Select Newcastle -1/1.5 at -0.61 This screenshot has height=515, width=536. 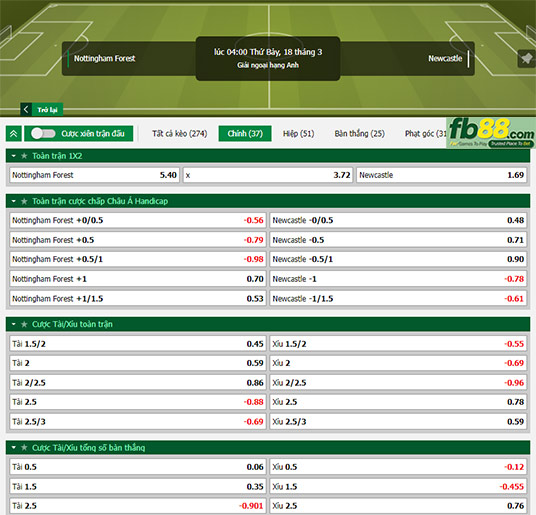click(x=398, y=299)
